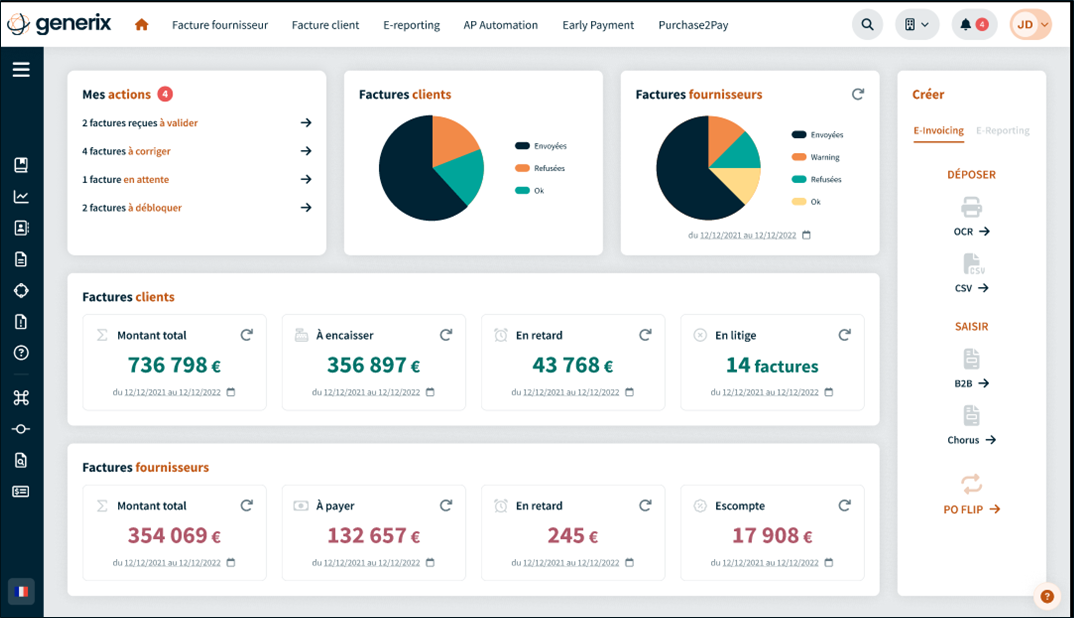Switch to the E-Reporting tab in Créer
Viewport: 1074px width, 618px height.
[x=1002, y=131]
